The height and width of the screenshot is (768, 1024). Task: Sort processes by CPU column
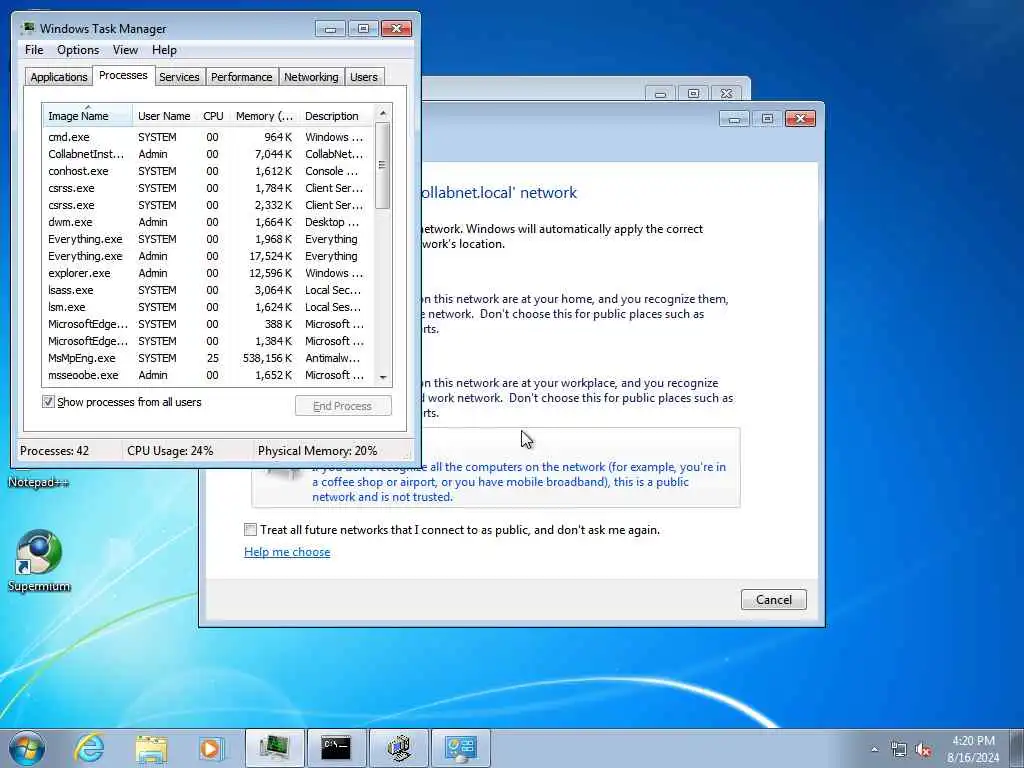tap(213, 116)
